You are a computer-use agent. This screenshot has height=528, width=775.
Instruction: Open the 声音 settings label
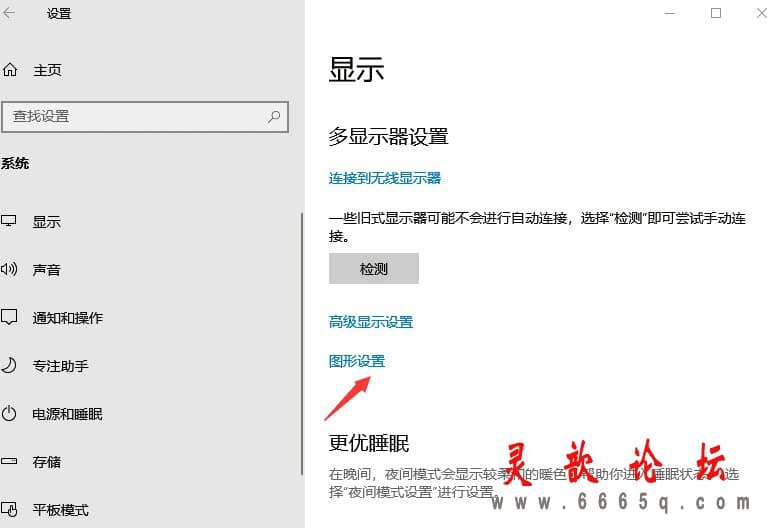click(x=47, y=270)
